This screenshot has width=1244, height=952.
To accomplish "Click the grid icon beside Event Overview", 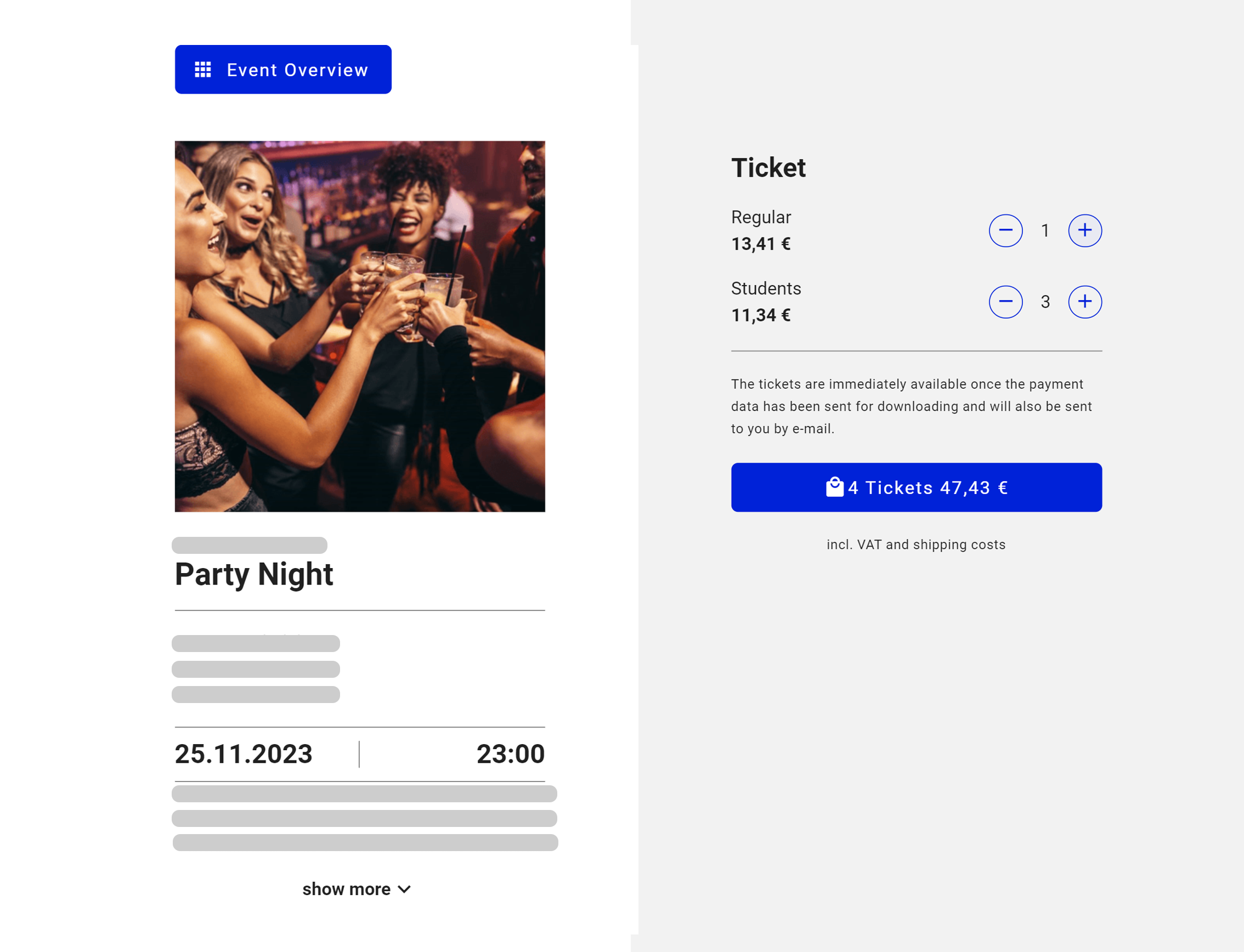I will click(203, 70).
